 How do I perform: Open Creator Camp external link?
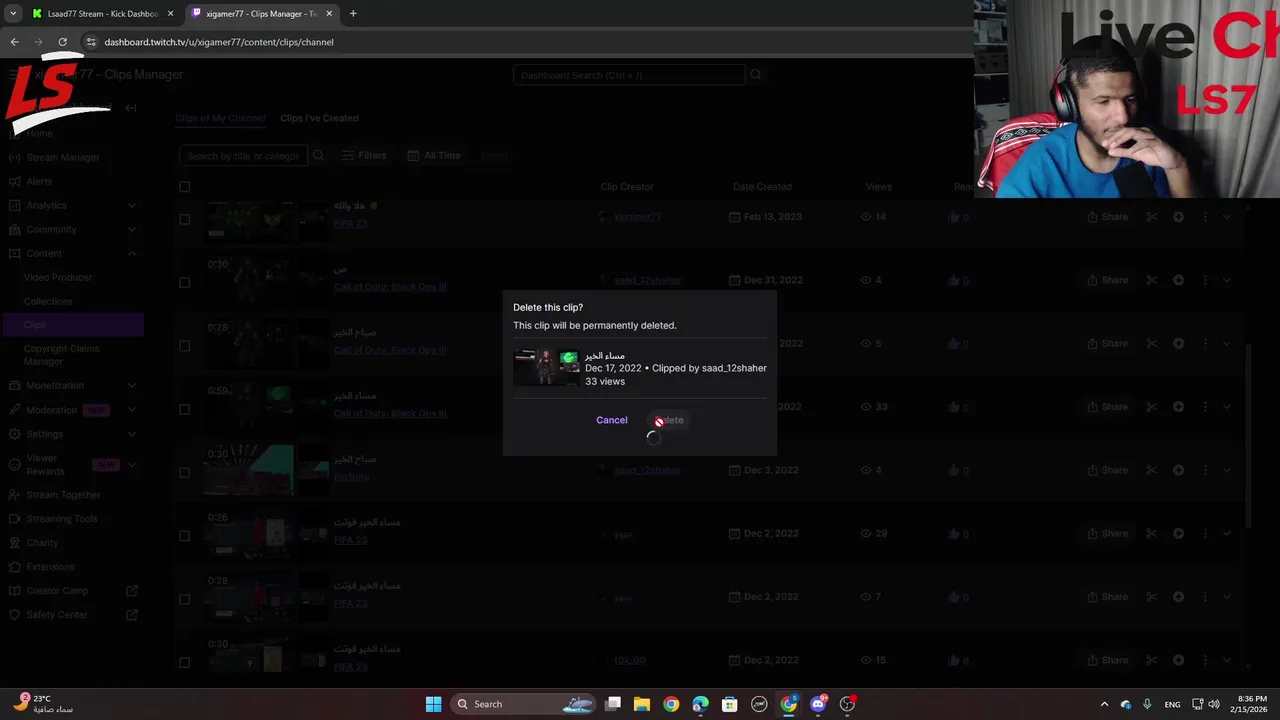[x=72, y=591]
